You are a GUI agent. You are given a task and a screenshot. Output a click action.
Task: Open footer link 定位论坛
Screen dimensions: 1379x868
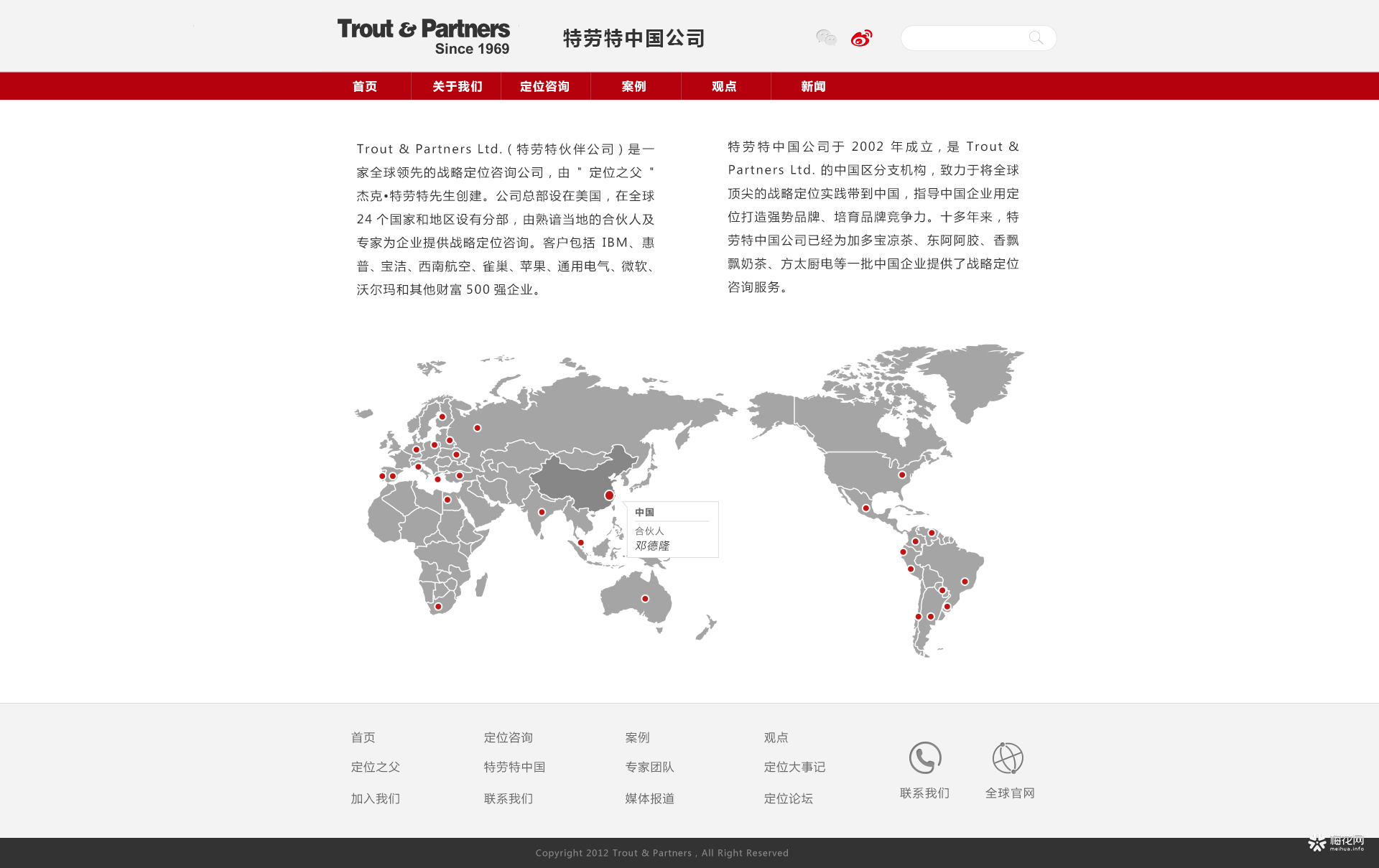(789, 798)
